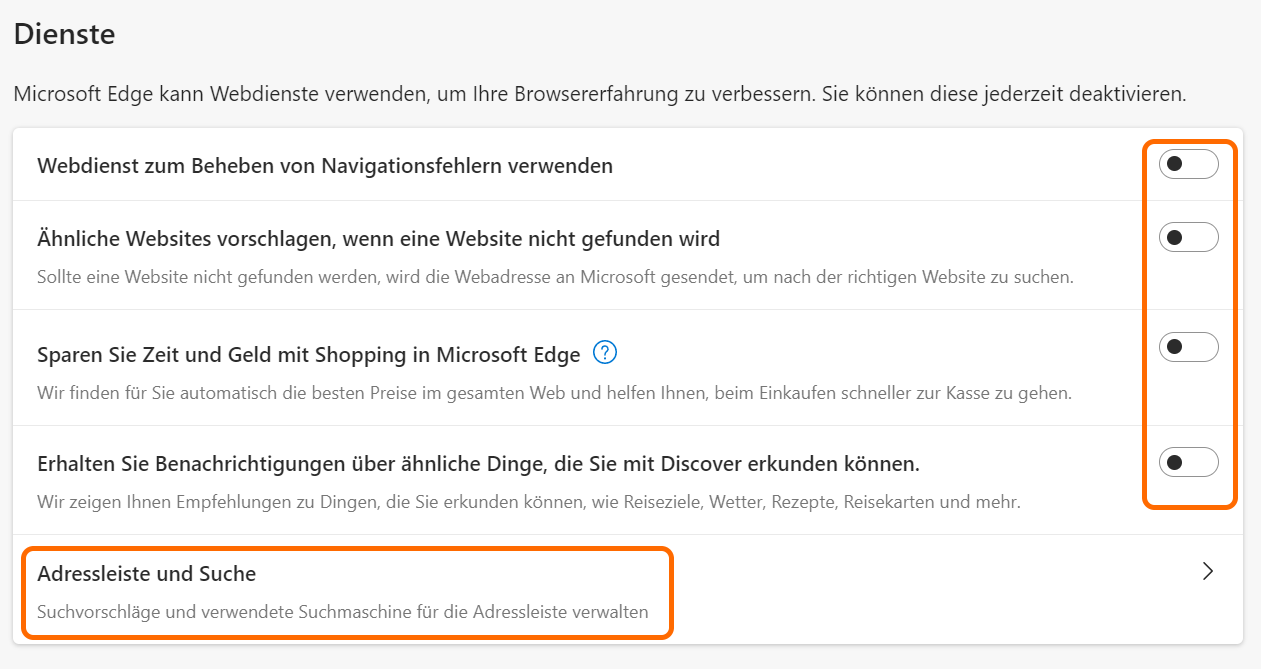
Task: Click the Erhalten Sie Benachrichtigungen label text
Action: (x=478, y=465)
